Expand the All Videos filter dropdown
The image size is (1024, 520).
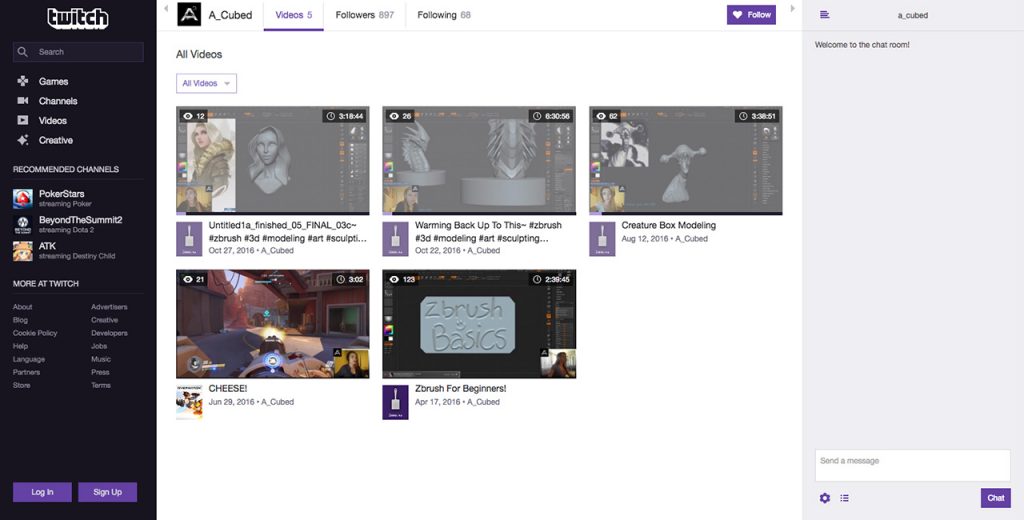pyautogui.click(x=206, y=84)
